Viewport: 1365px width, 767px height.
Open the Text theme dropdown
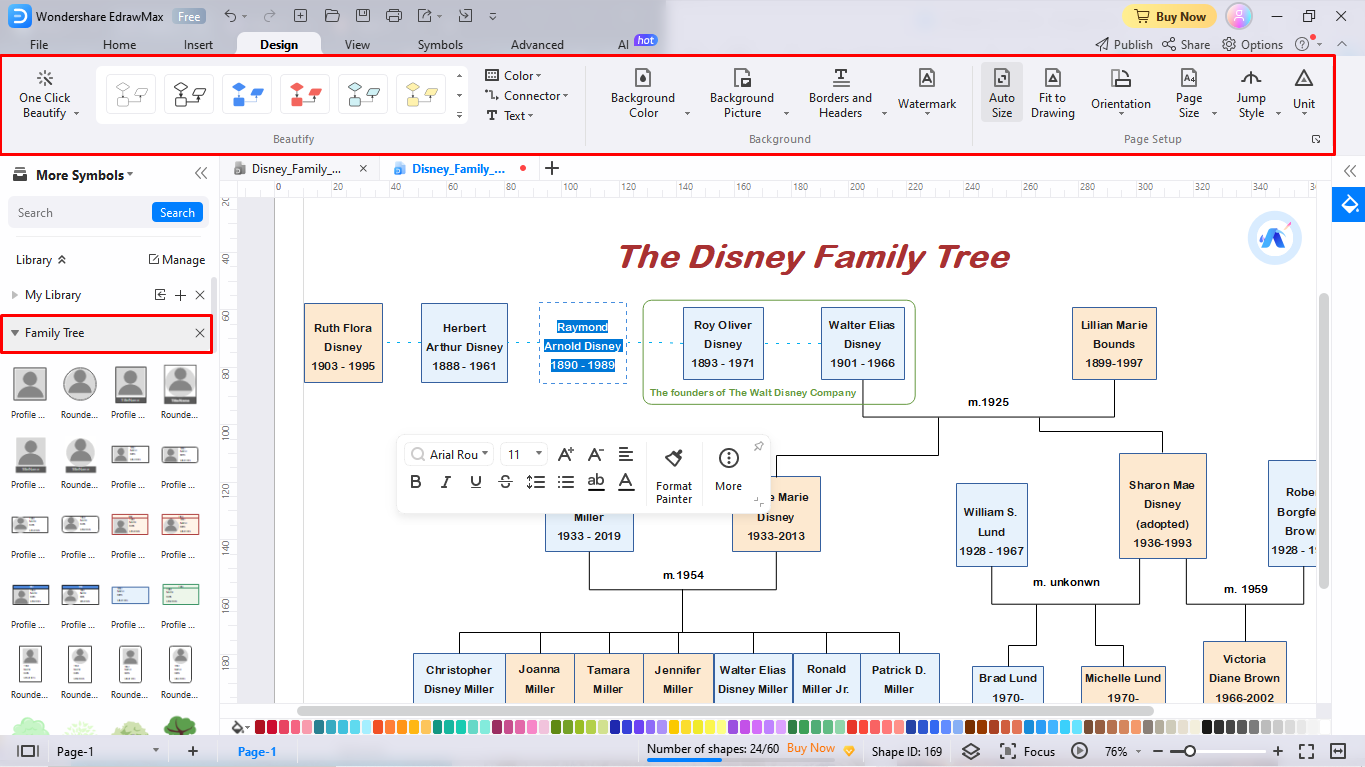point(510,115)
